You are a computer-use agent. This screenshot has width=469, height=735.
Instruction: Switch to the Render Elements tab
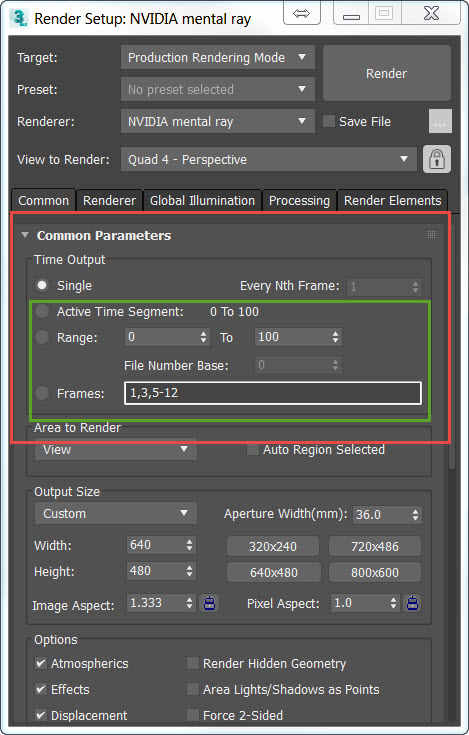click(x=393, y=201)
